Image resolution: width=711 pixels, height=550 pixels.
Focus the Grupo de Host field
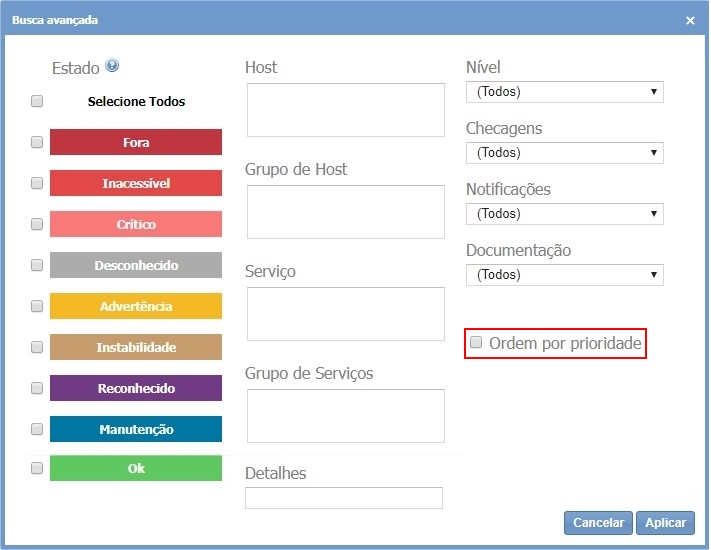click(x=345, y=212)
